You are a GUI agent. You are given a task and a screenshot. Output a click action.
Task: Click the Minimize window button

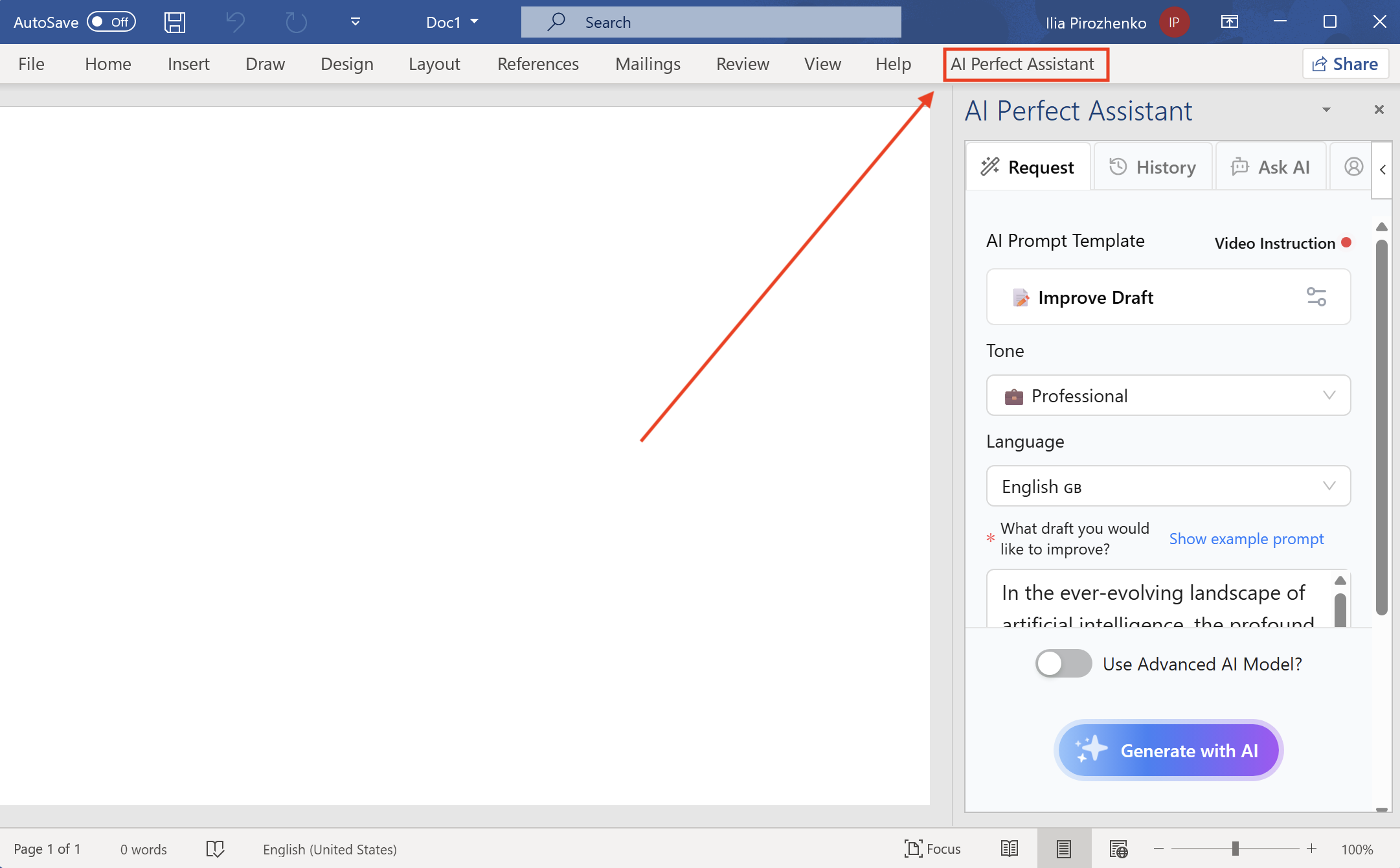point(1280,21)
